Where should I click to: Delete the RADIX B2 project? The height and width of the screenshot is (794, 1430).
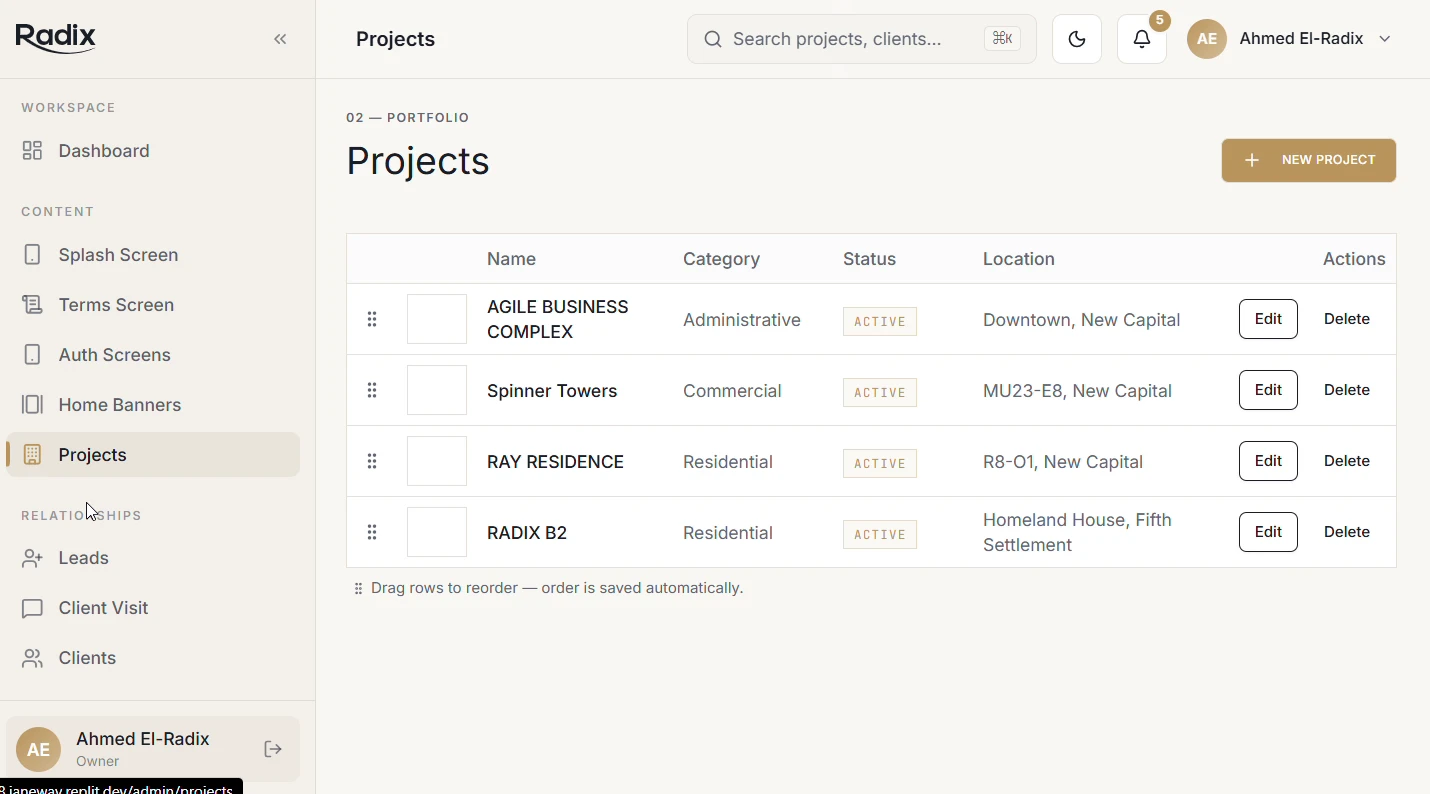tap(1347, 532)
